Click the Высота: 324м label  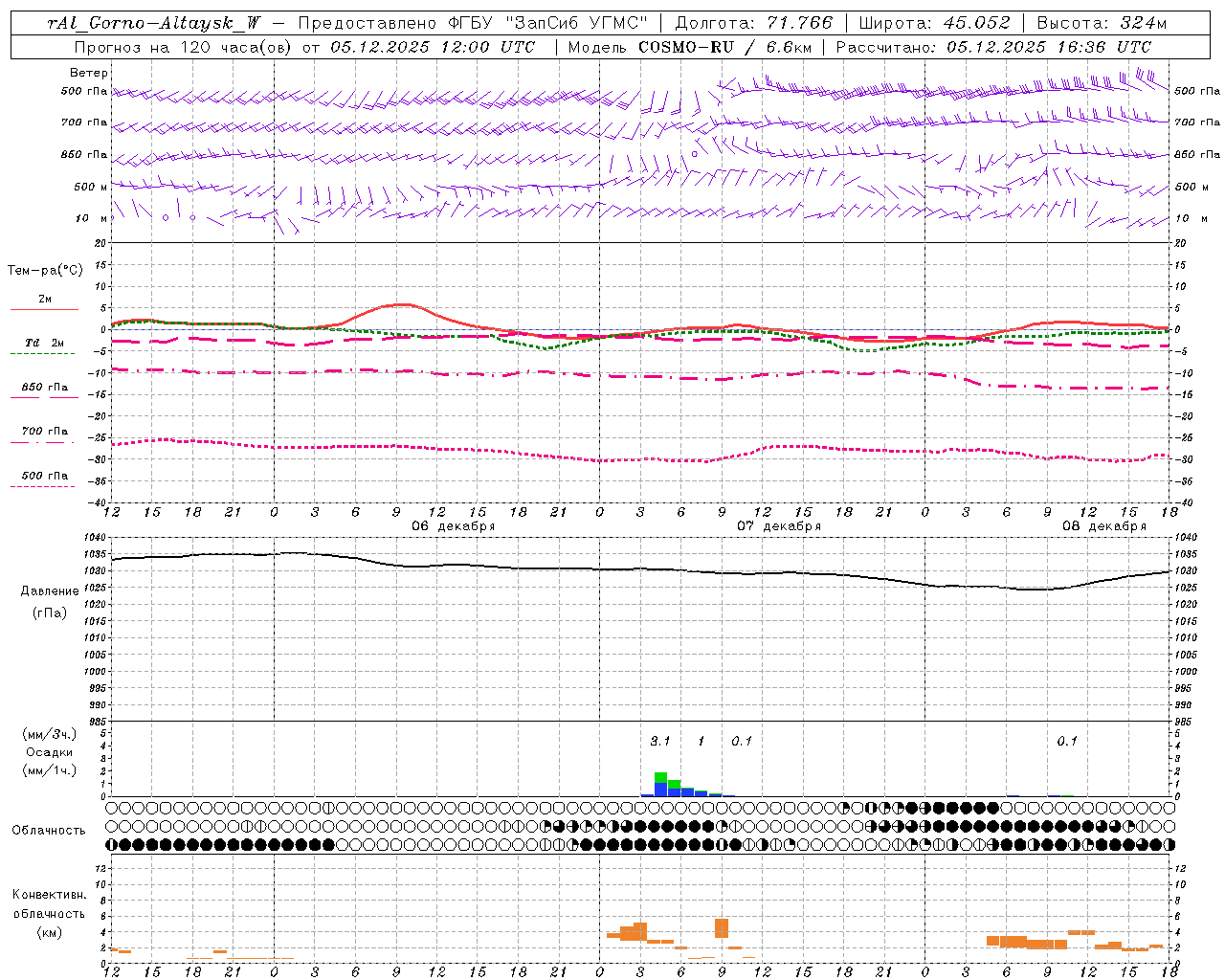(1102, 23)
